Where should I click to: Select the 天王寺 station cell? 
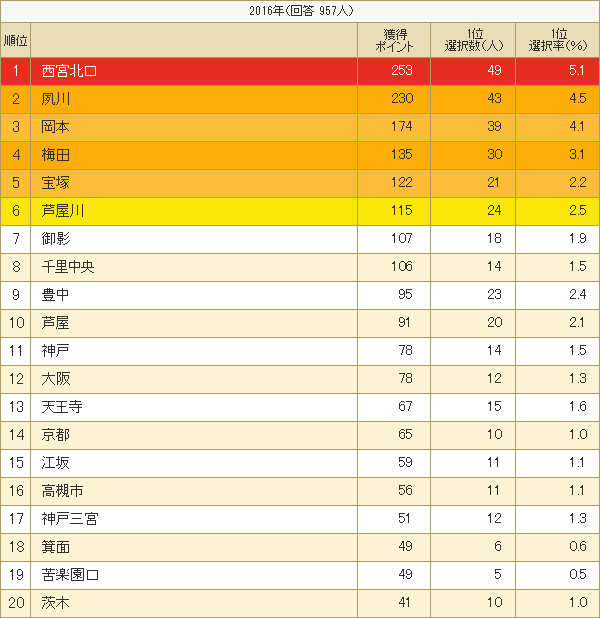tap(62, 407)
